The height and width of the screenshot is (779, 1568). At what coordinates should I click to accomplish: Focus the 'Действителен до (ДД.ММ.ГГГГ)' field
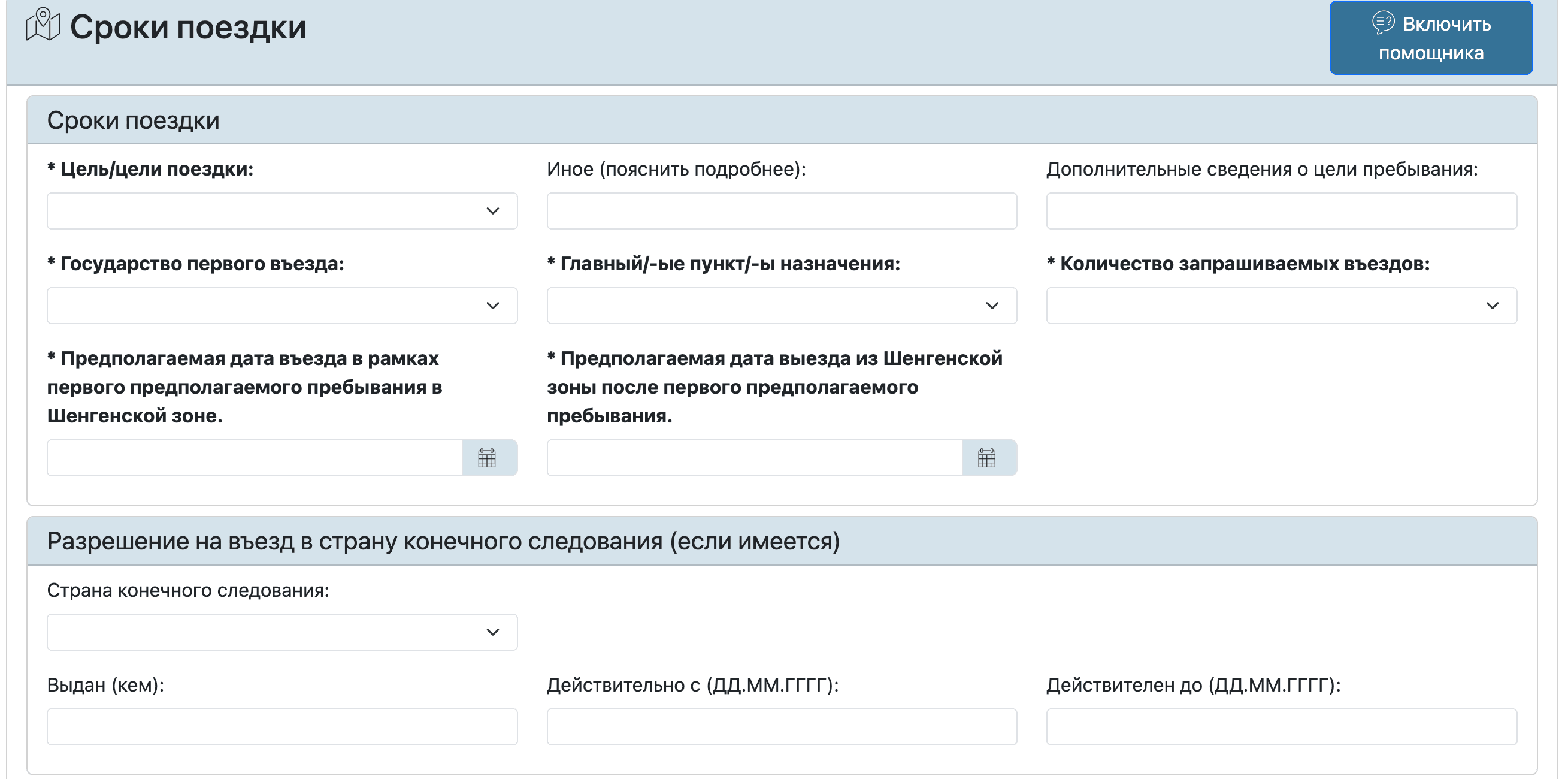(x=1281, y=726)
